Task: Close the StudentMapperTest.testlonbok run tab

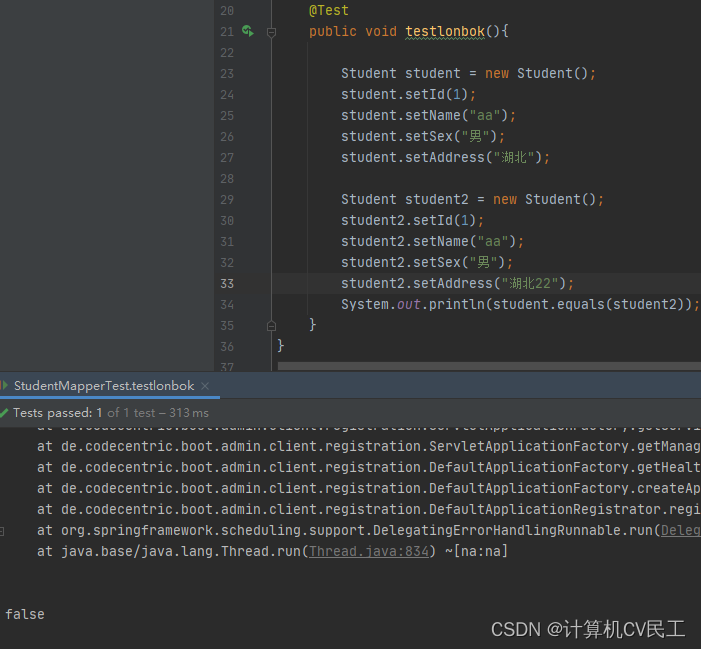Action: [x=205, y=386]
